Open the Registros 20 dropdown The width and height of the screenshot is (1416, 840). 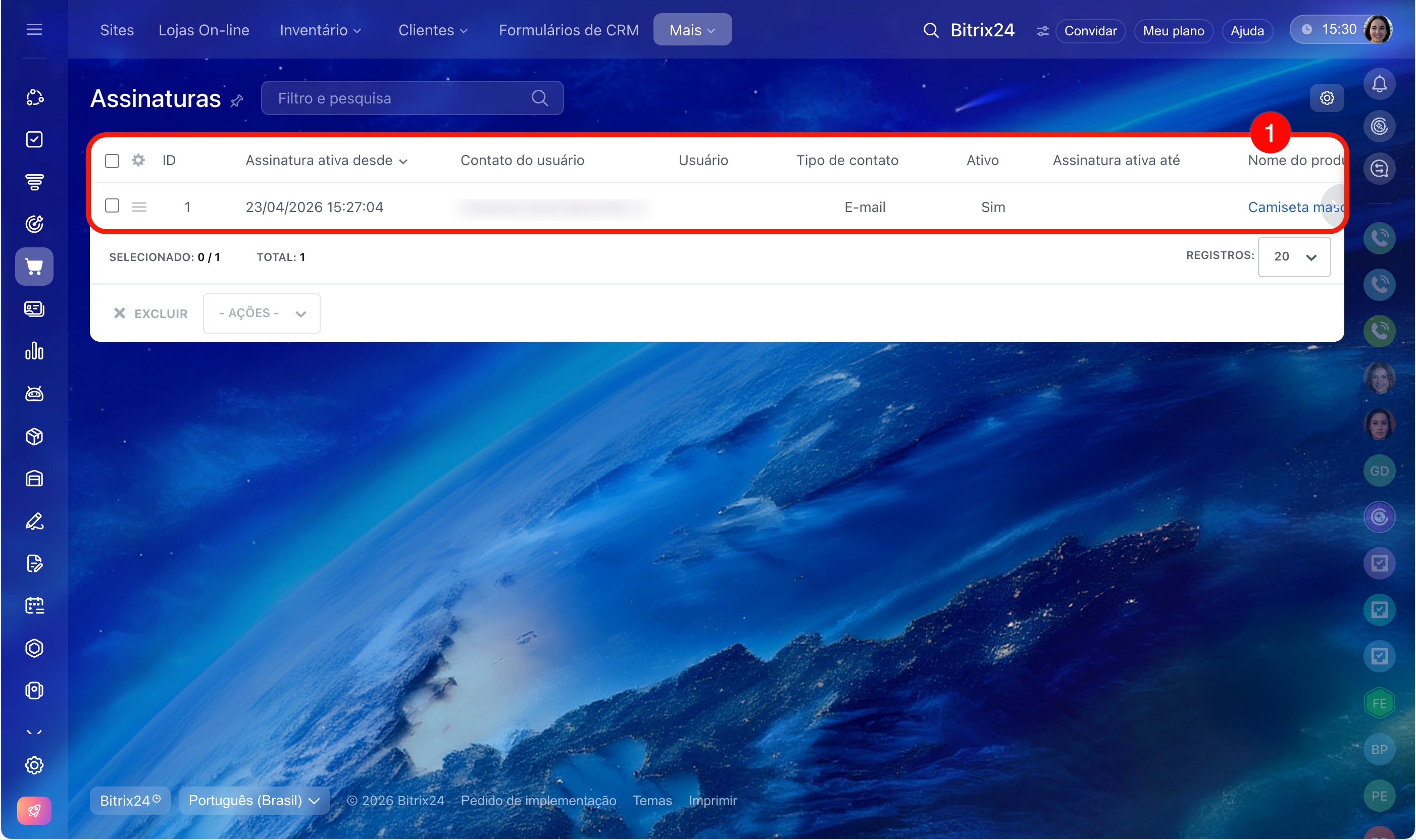click(x=1294, y=257)
